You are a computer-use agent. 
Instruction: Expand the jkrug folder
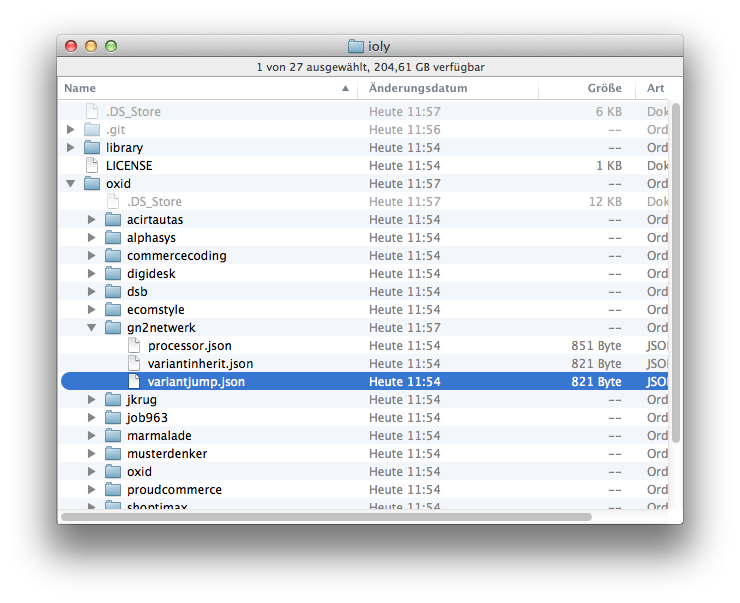click(x=92, y=399)
